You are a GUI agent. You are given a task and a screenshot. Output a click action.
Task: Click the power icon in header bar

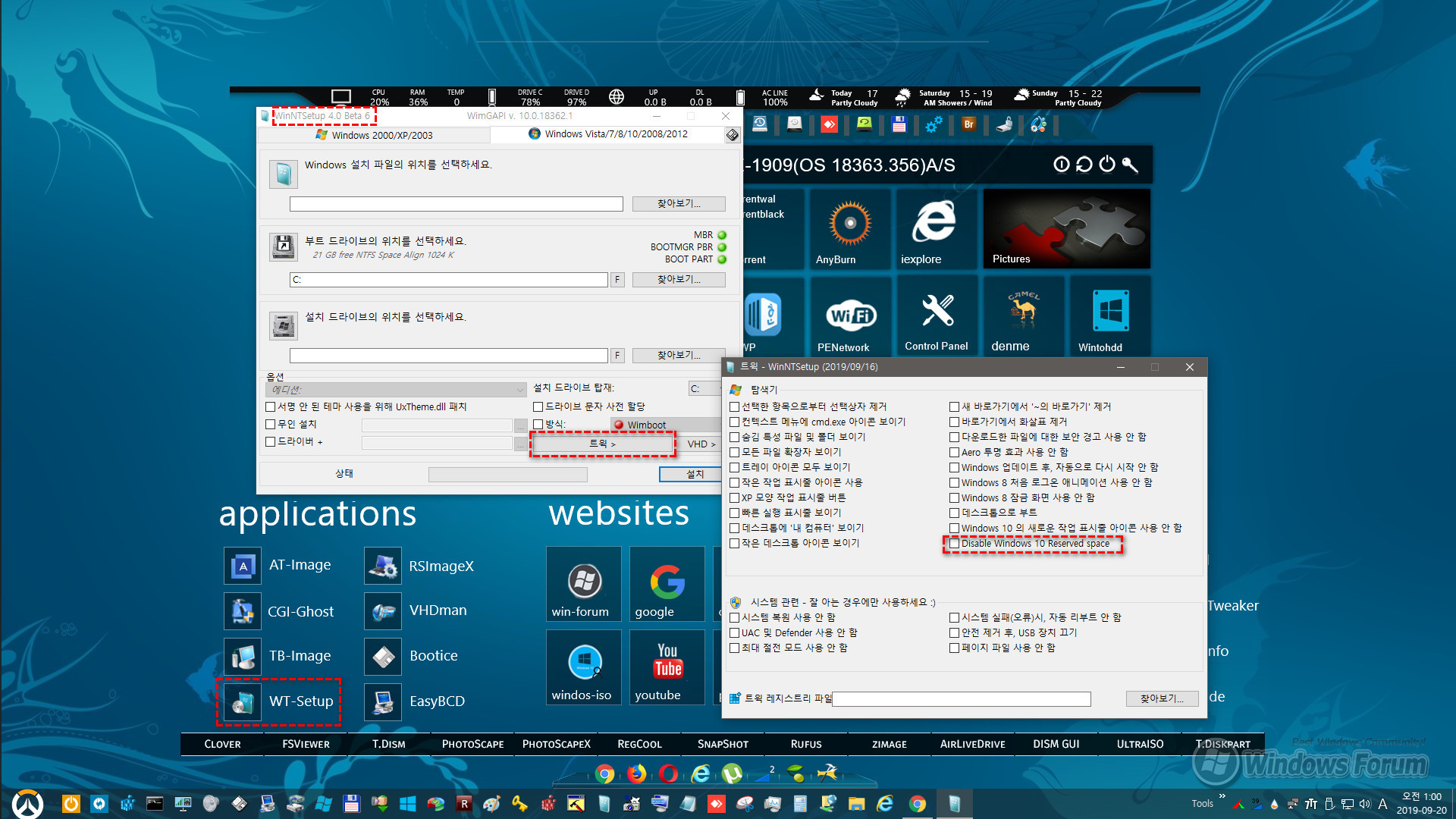pyautogui.click(x=1107, y=165)
